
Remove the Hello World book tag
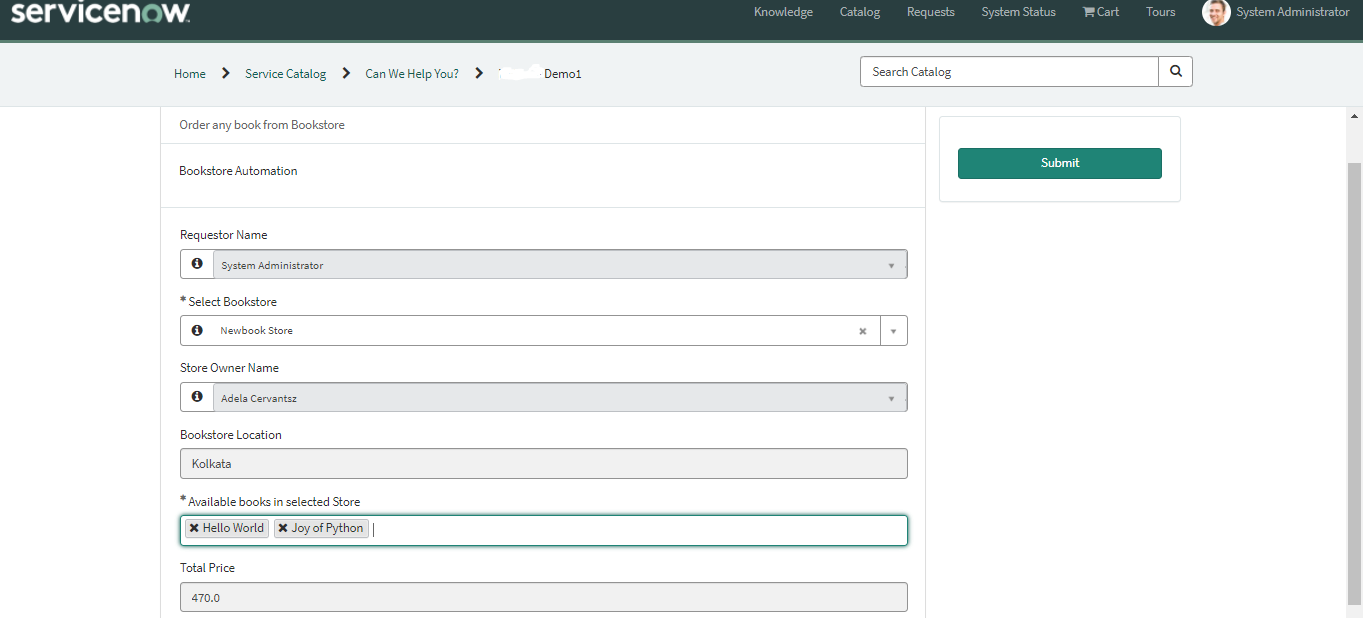(192, 528)
